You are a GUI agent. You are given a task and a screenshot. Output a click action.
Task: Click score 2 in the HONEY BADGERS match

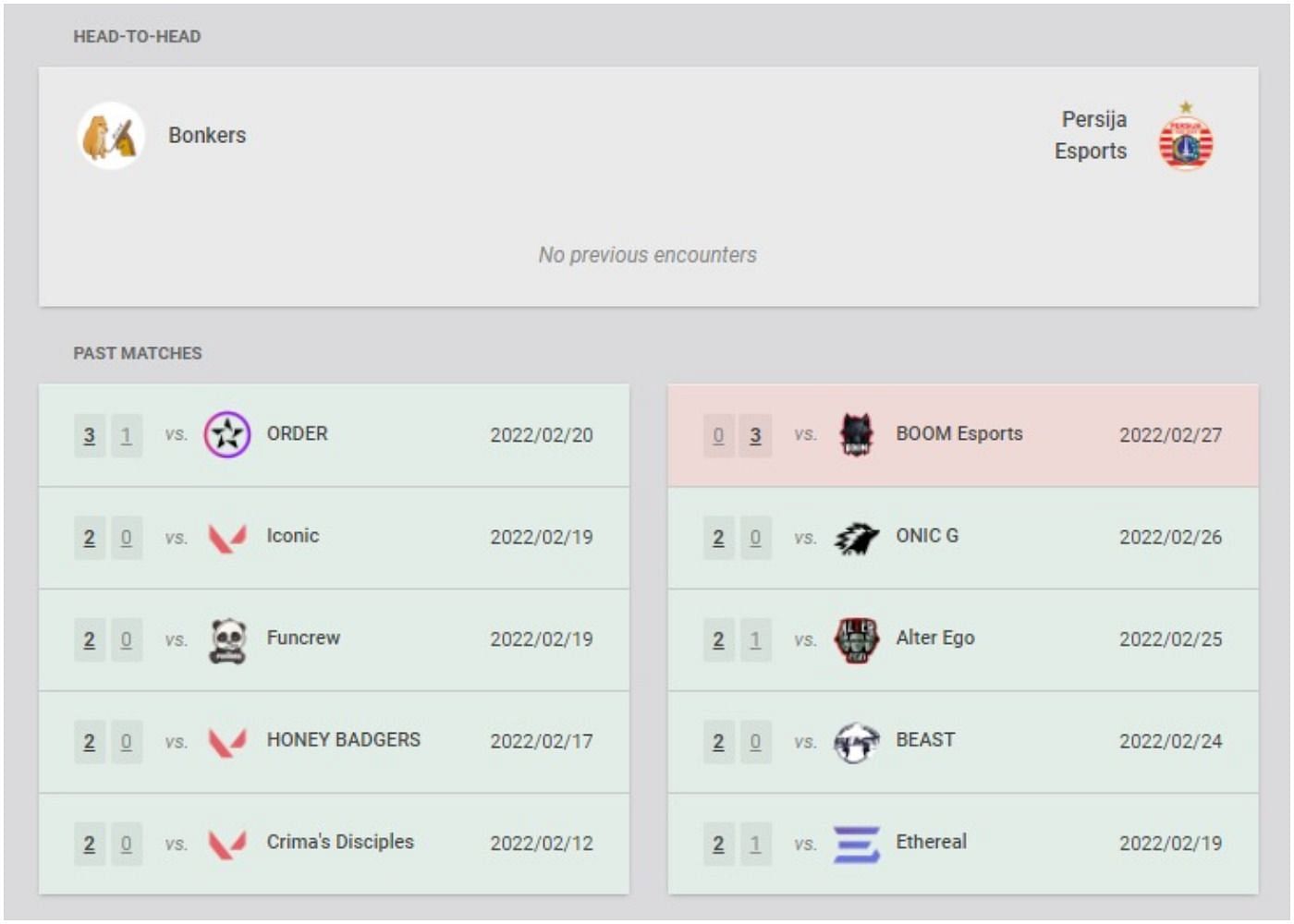point(90,742)
